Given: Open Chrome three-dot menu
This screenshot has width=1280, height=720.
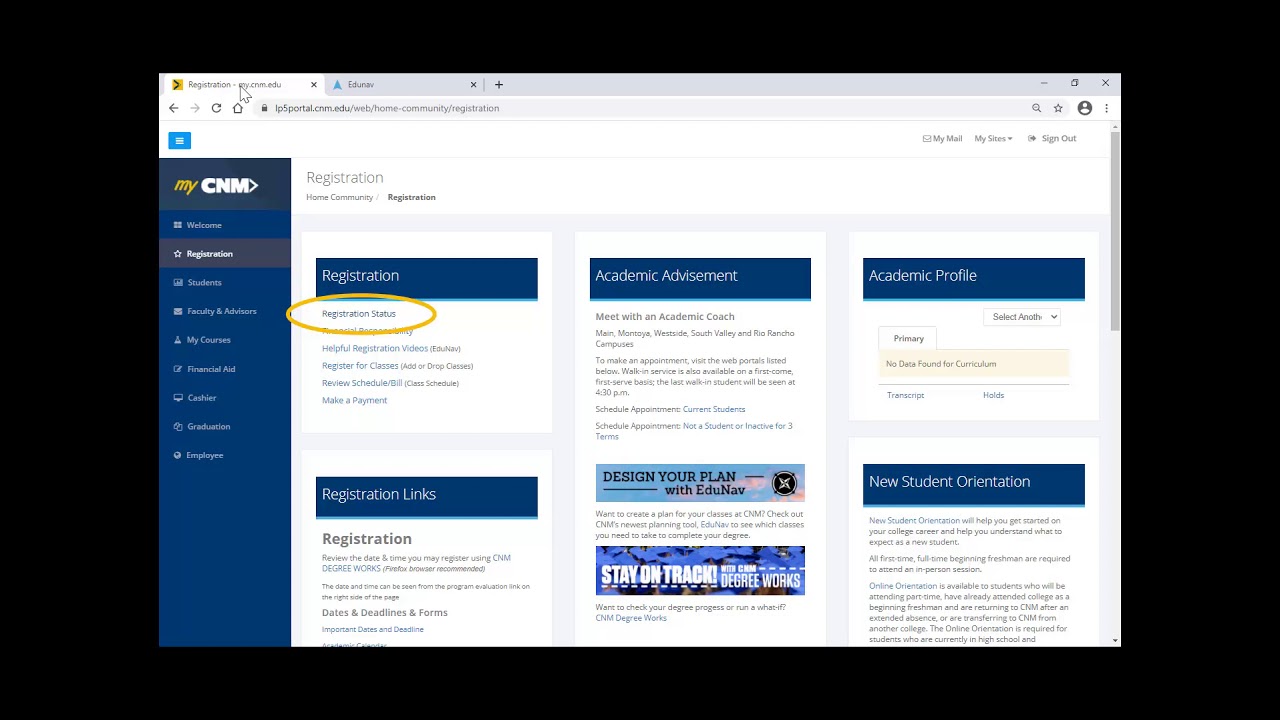Looking at the screenshot, I should point(1106,108).
